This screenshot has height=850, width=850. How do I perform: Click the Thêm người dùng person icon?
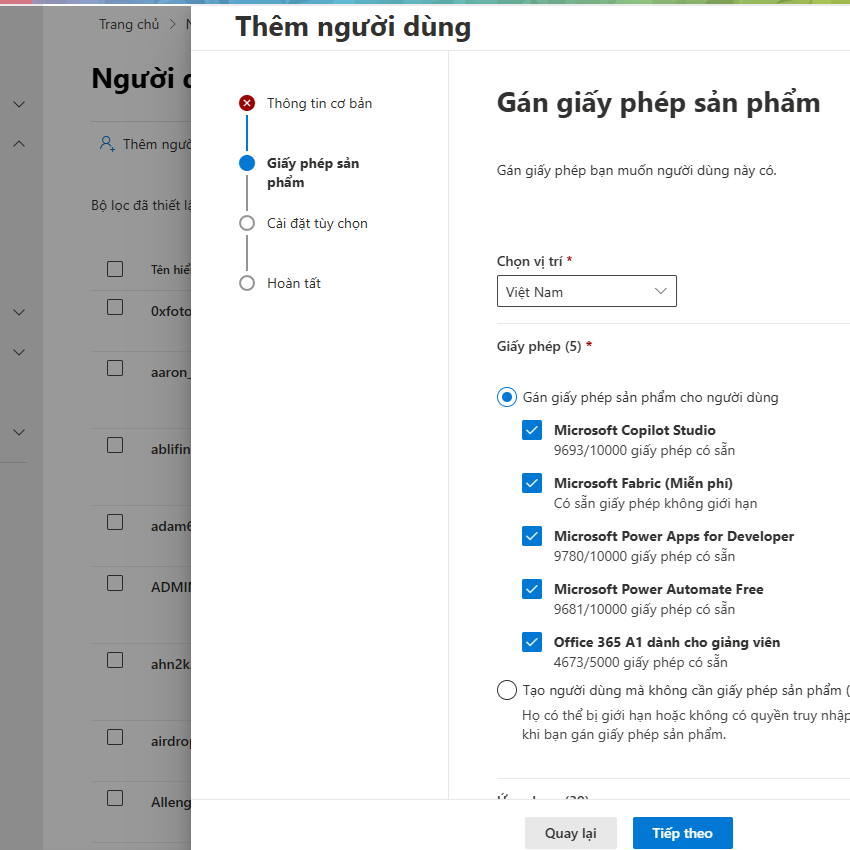[x=107, y=144]
